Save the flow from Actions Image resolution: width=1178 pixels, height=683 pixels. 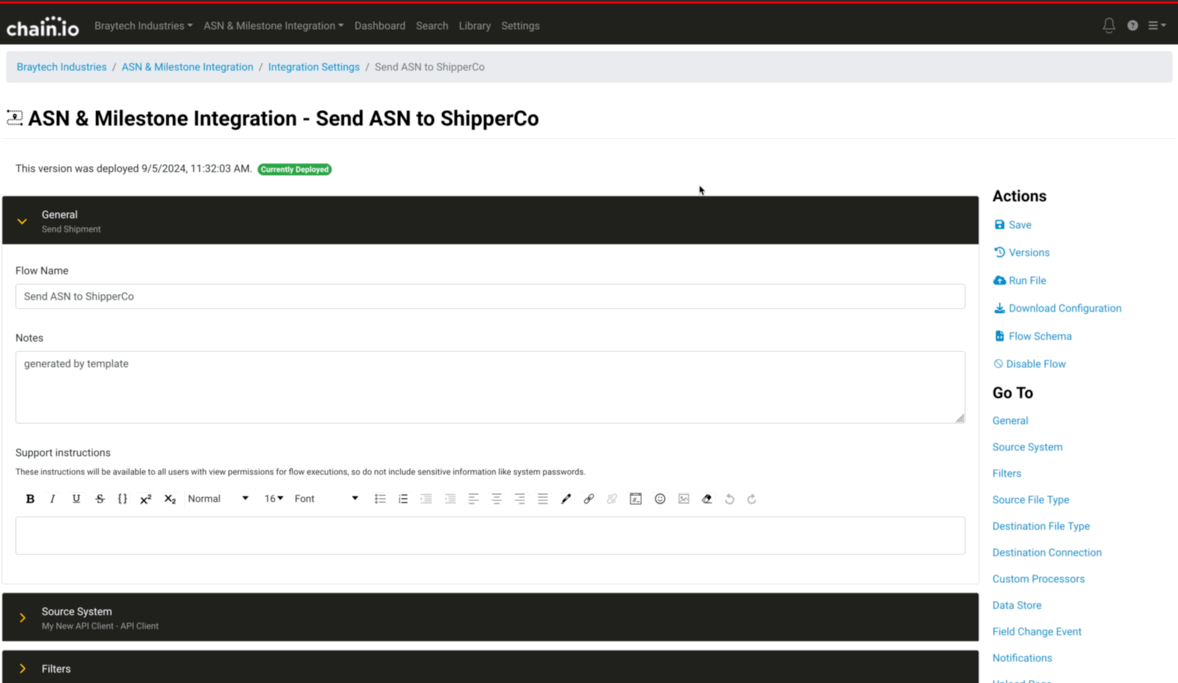click(1013, 225)
